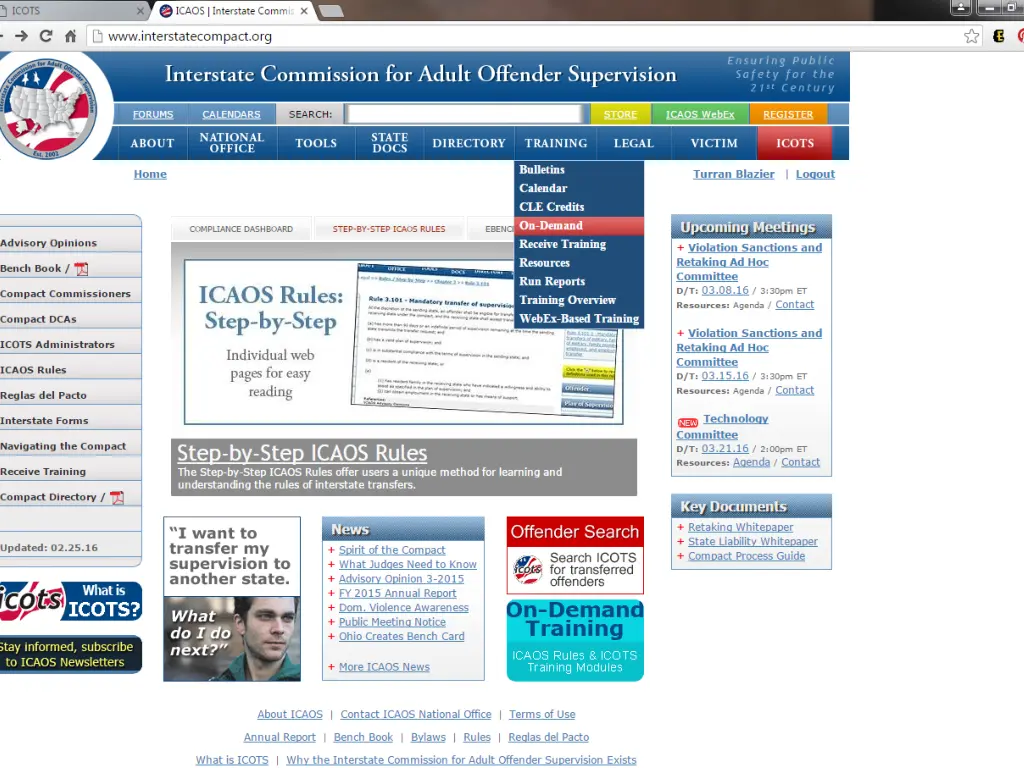Image resolution: width=1024 pixels, height=768 pixels.
Task: Open STATE DOCS nav menu
Action: point(390,143)
